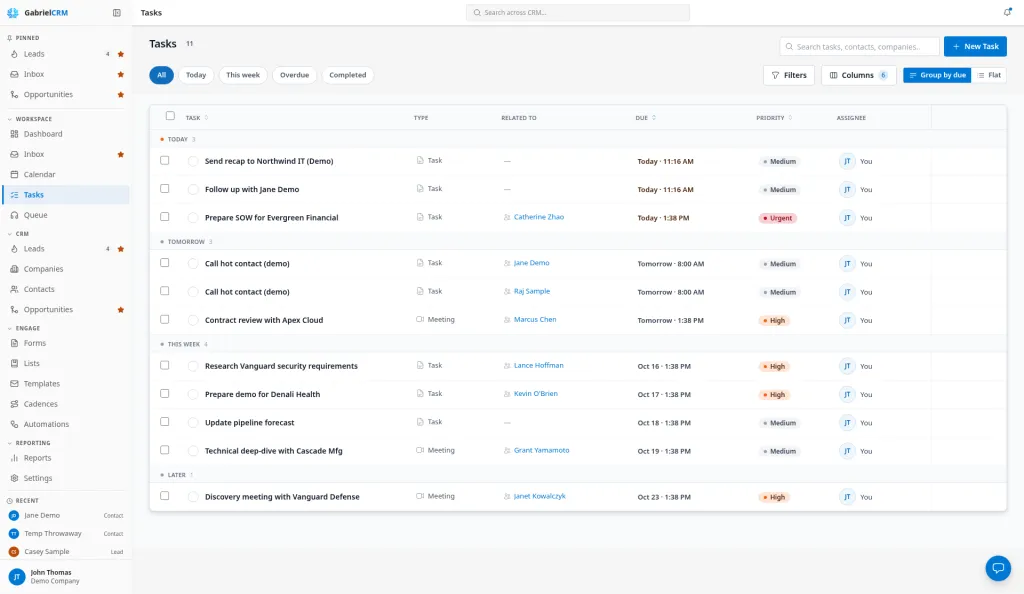The width and height of the screenshot is (1024, 594).
Task: Check the Follow up with Jane Demo checkbox
Action: pos(165,189)
